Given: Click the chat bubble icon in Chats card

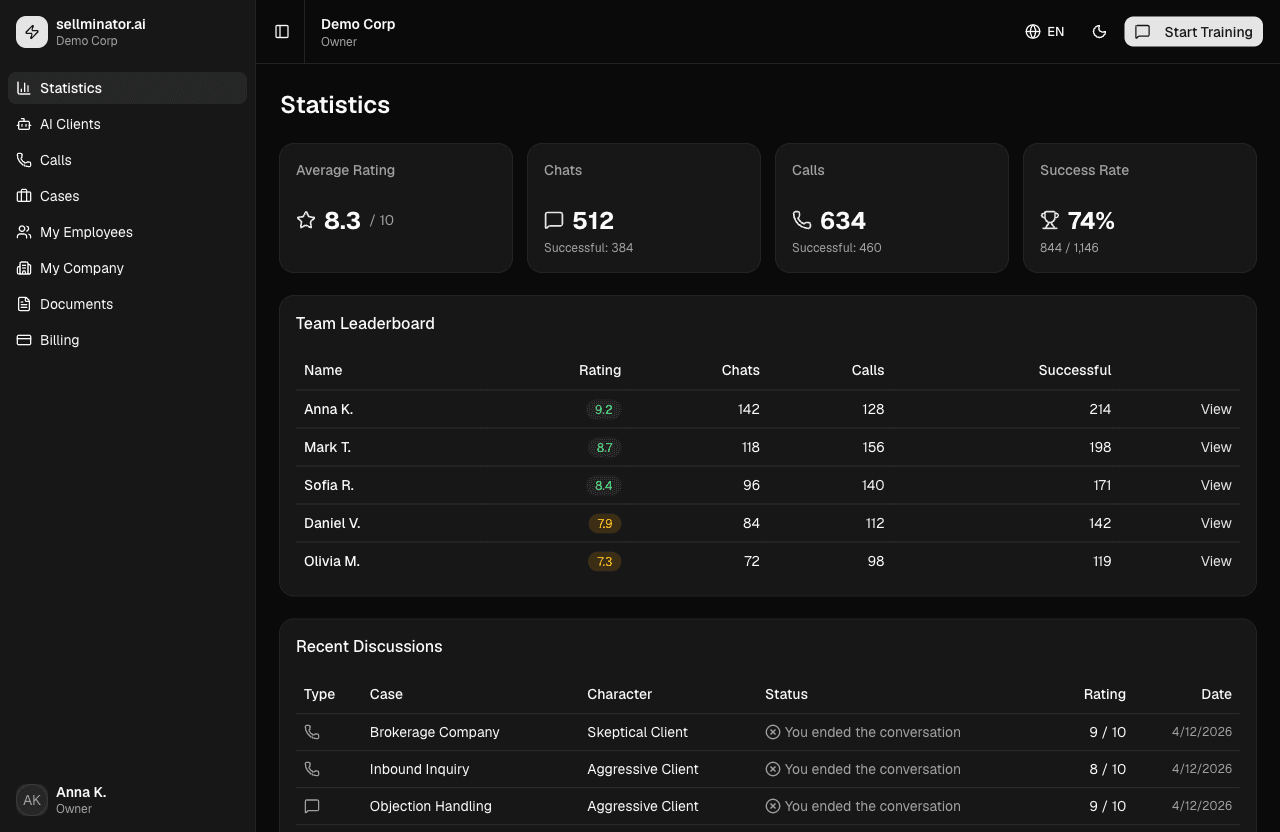Looking at the screenshot, I should (554, 220).
